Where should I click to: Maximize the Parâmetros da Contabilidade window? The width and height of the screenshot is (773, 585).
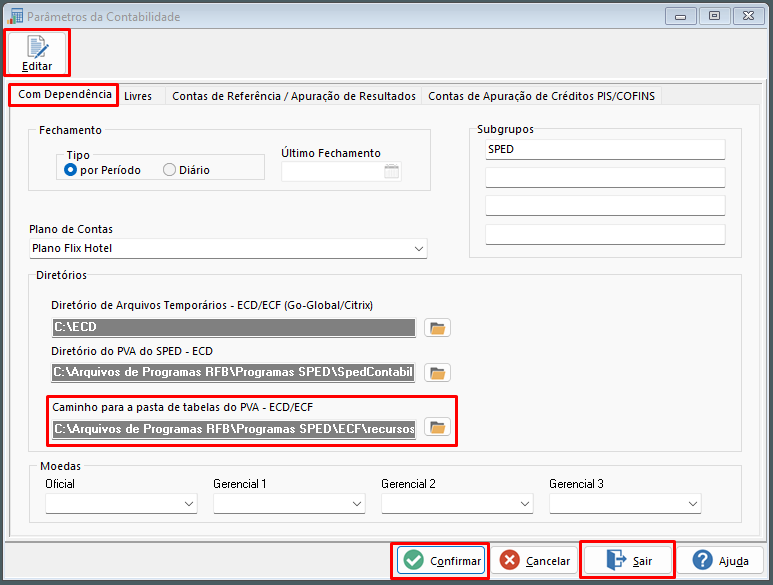pos(714,16)
